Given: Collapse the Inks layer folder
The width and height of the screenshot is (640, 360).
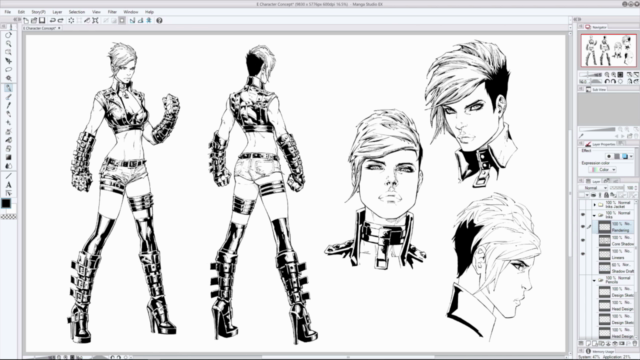Looking at the screenshot, I should pos(594,215).
